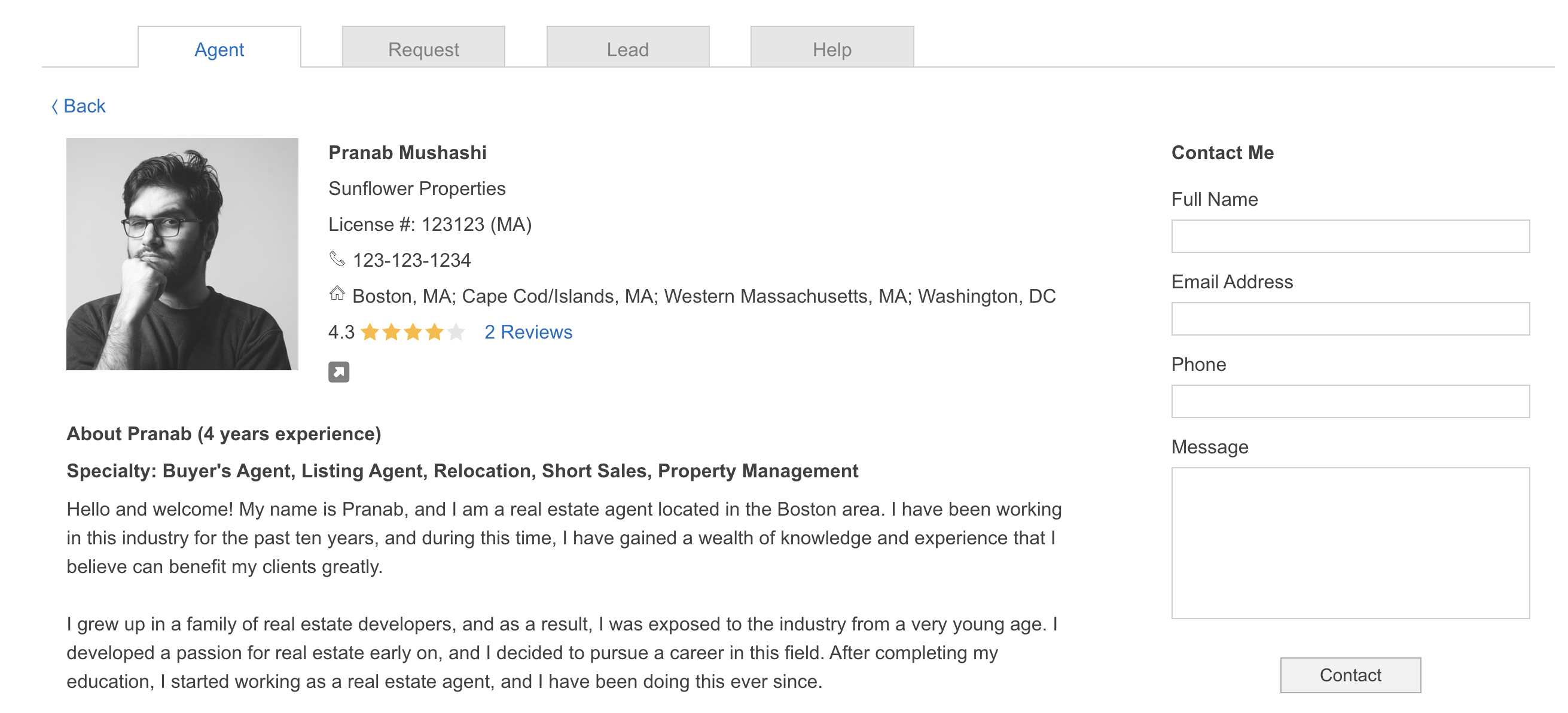Click Pranab Mushashi's profile photo

pyautogui.click(x=182, y=254)
